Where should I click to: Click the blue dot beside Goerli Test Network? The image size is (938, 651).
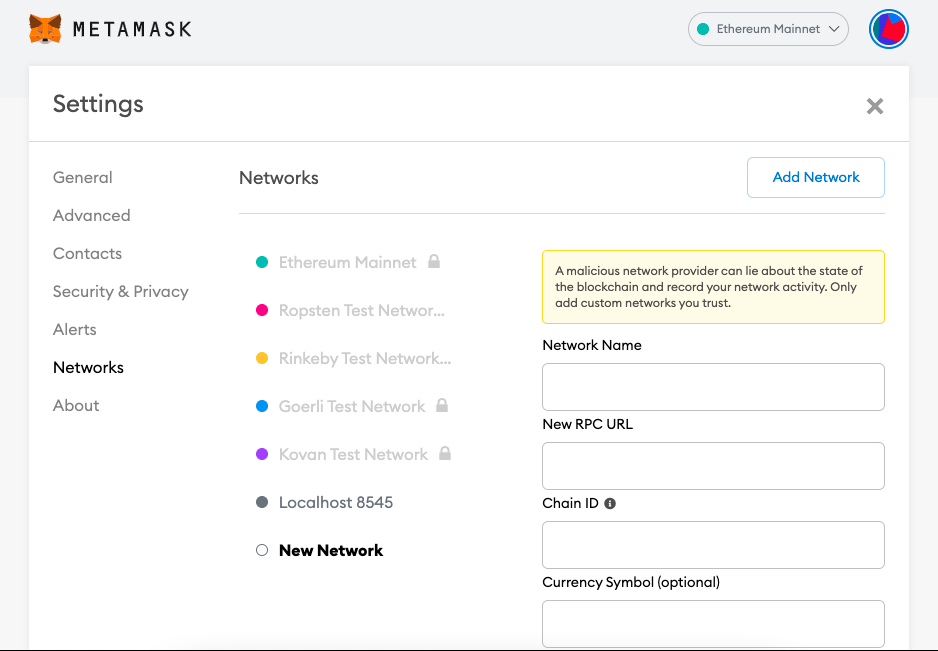click(262, 406)
